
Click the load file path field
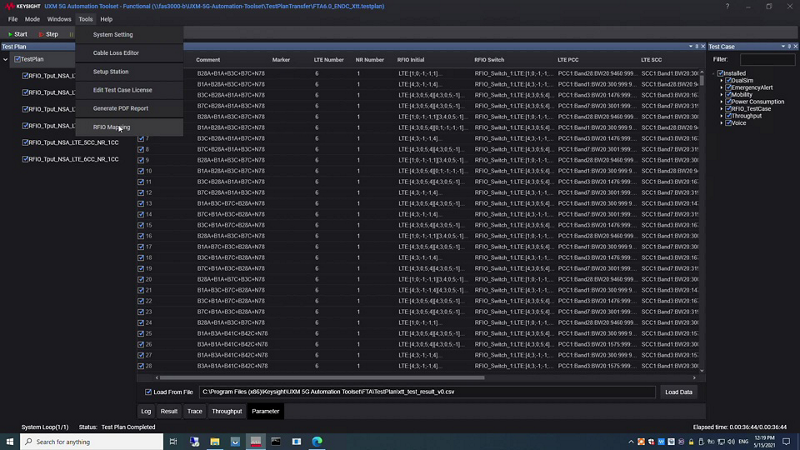coord(427,392)
